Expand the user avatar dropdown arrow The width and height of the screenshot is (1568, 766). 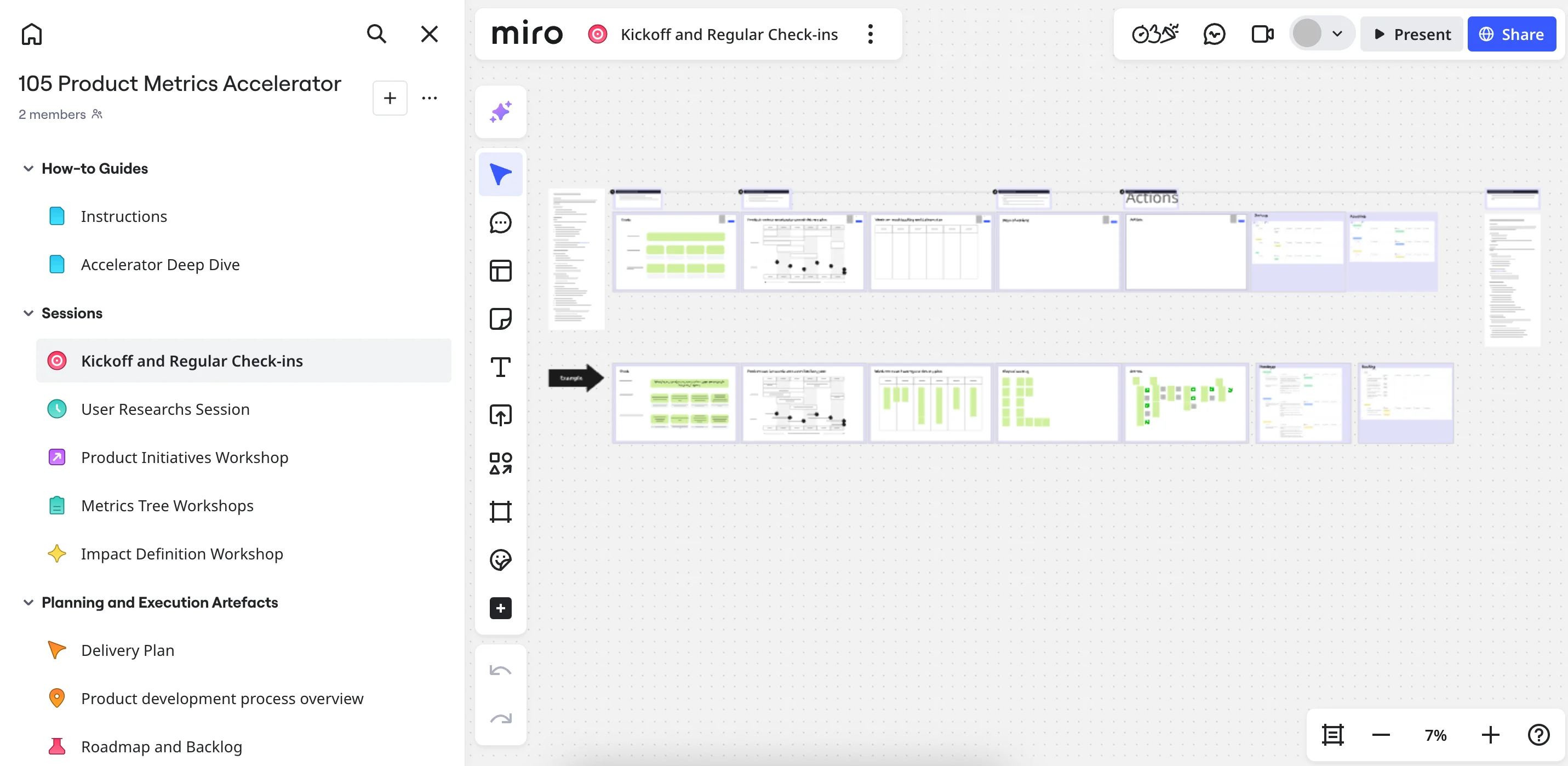pos(1337,34)
